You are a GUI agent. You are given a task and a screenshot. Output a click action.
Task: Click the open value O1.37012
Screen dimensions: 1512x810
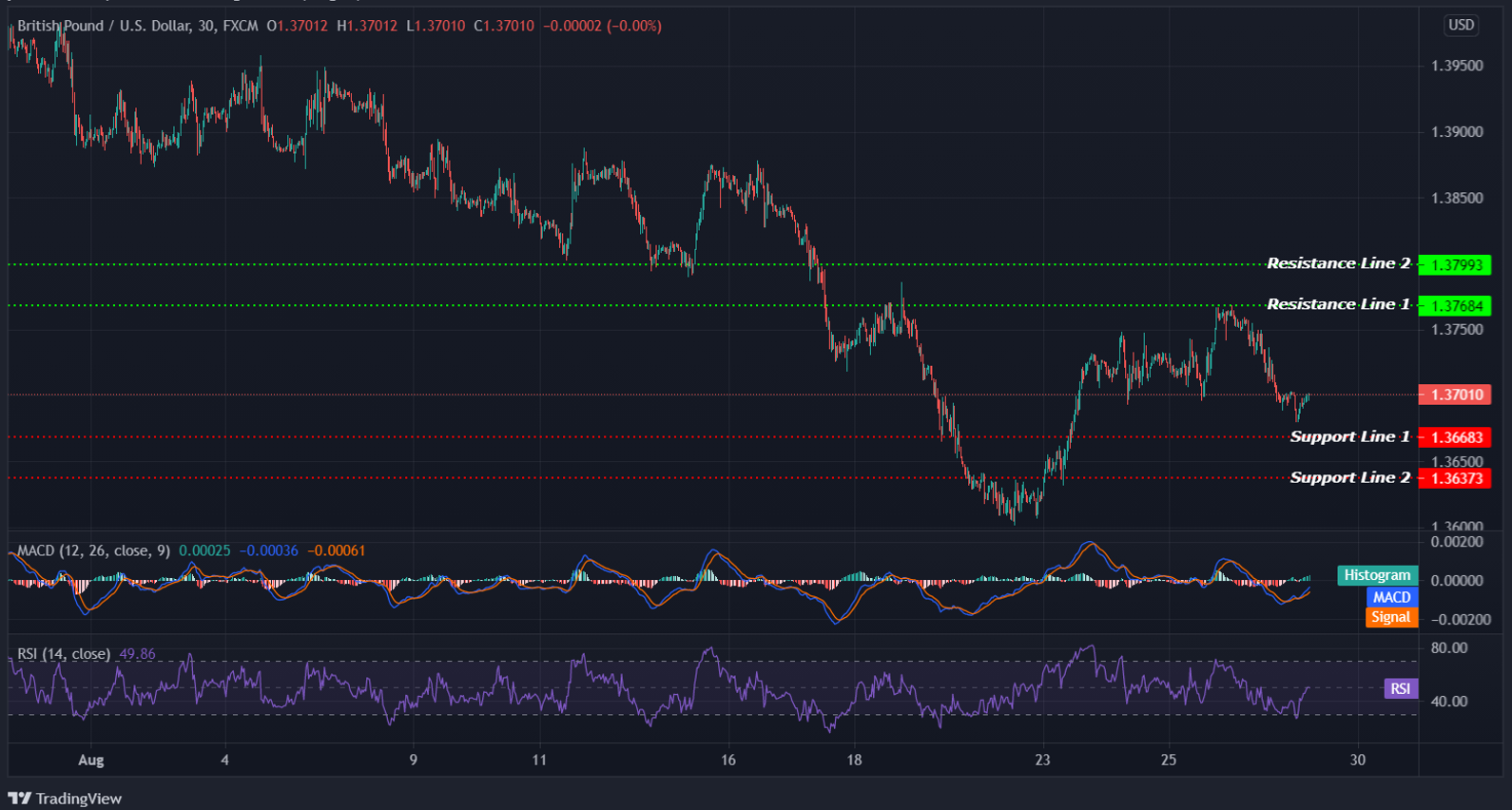pyautogui.click(x=297, y=26)
